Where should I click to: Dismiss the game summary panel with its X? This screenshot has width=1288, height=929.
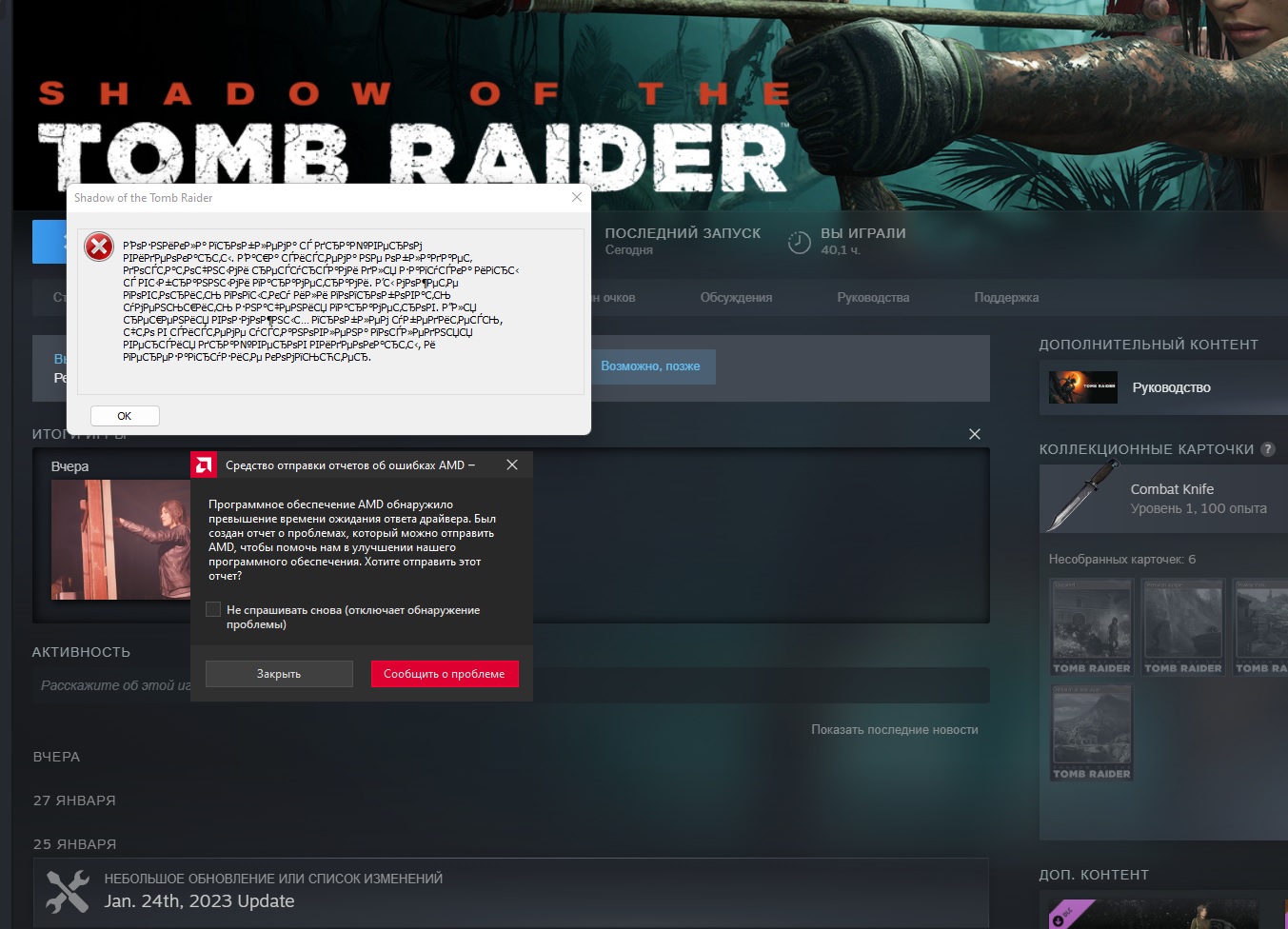coord(974,434)
